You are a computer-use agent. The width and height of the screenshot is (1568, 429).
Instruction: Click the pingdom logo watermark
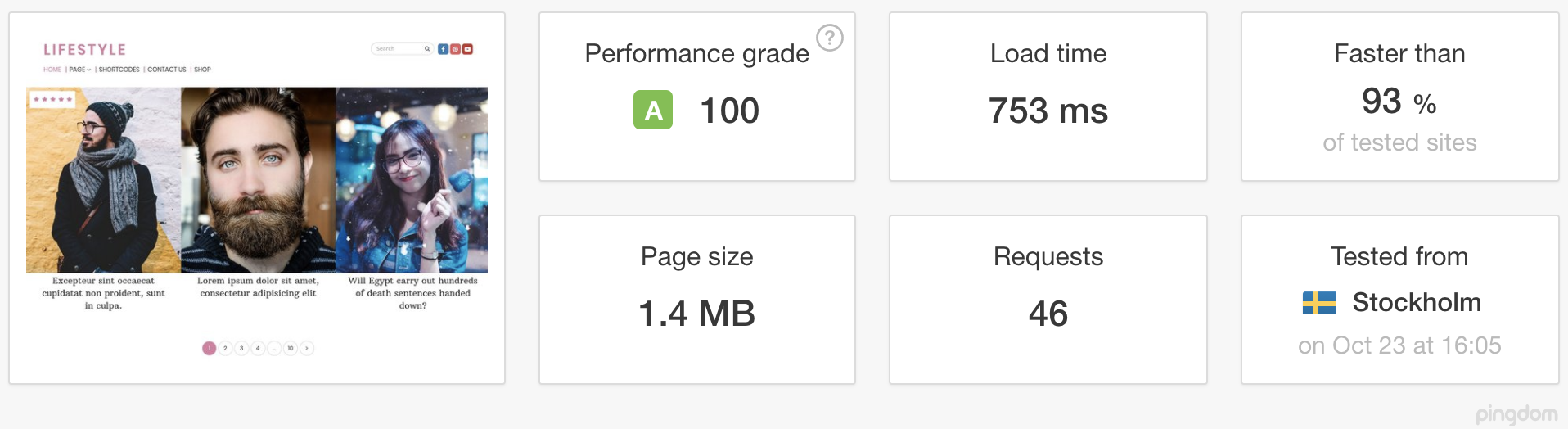(x=1516, y=415)
